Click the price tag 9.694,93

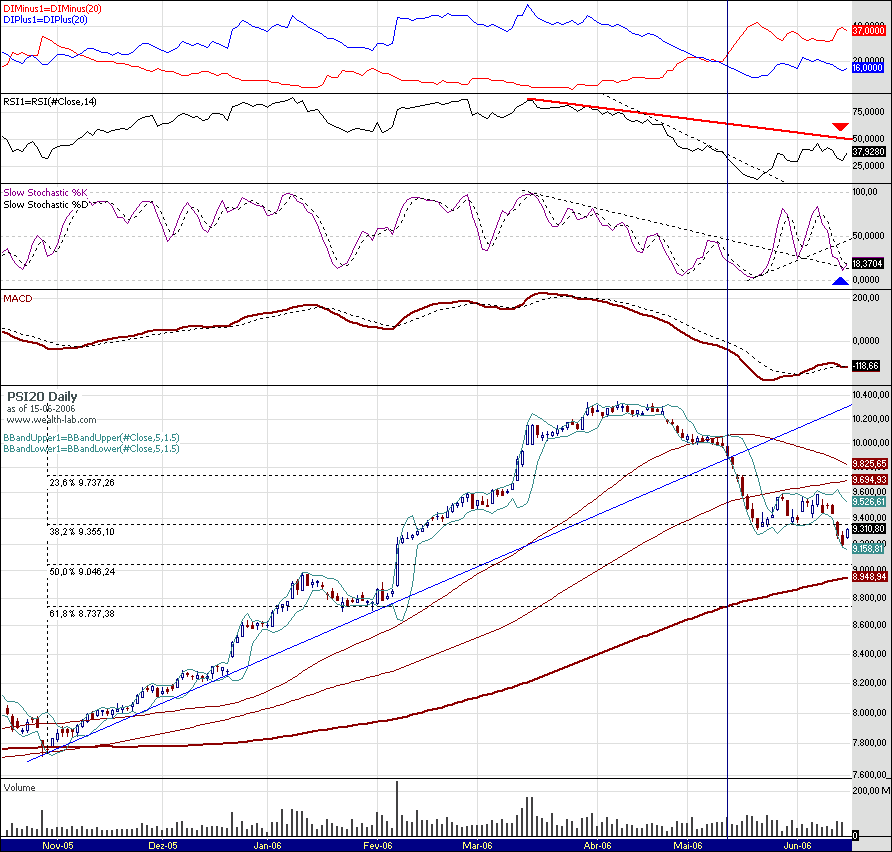pos(869,479)
